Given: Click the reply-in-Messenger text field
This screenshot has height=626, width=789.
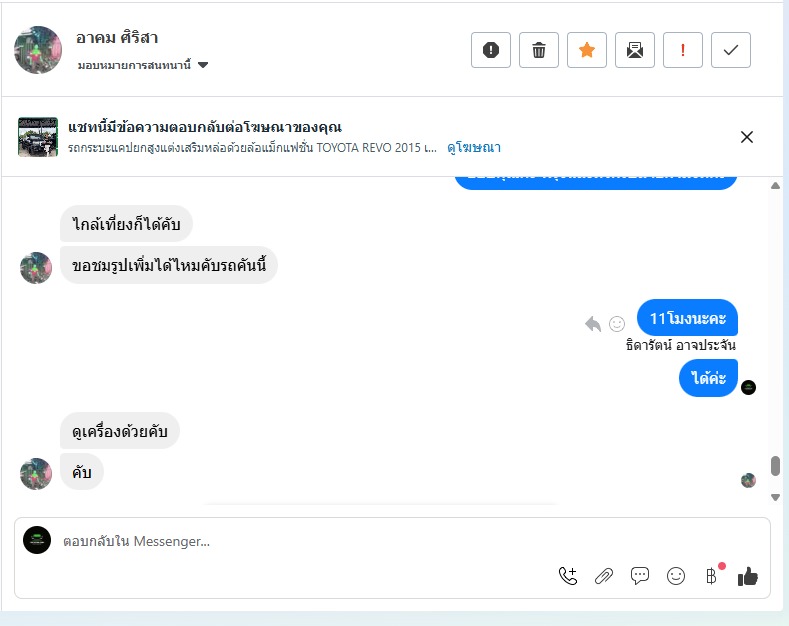Looking at the screenshot, I should click(x=300, y=542).
